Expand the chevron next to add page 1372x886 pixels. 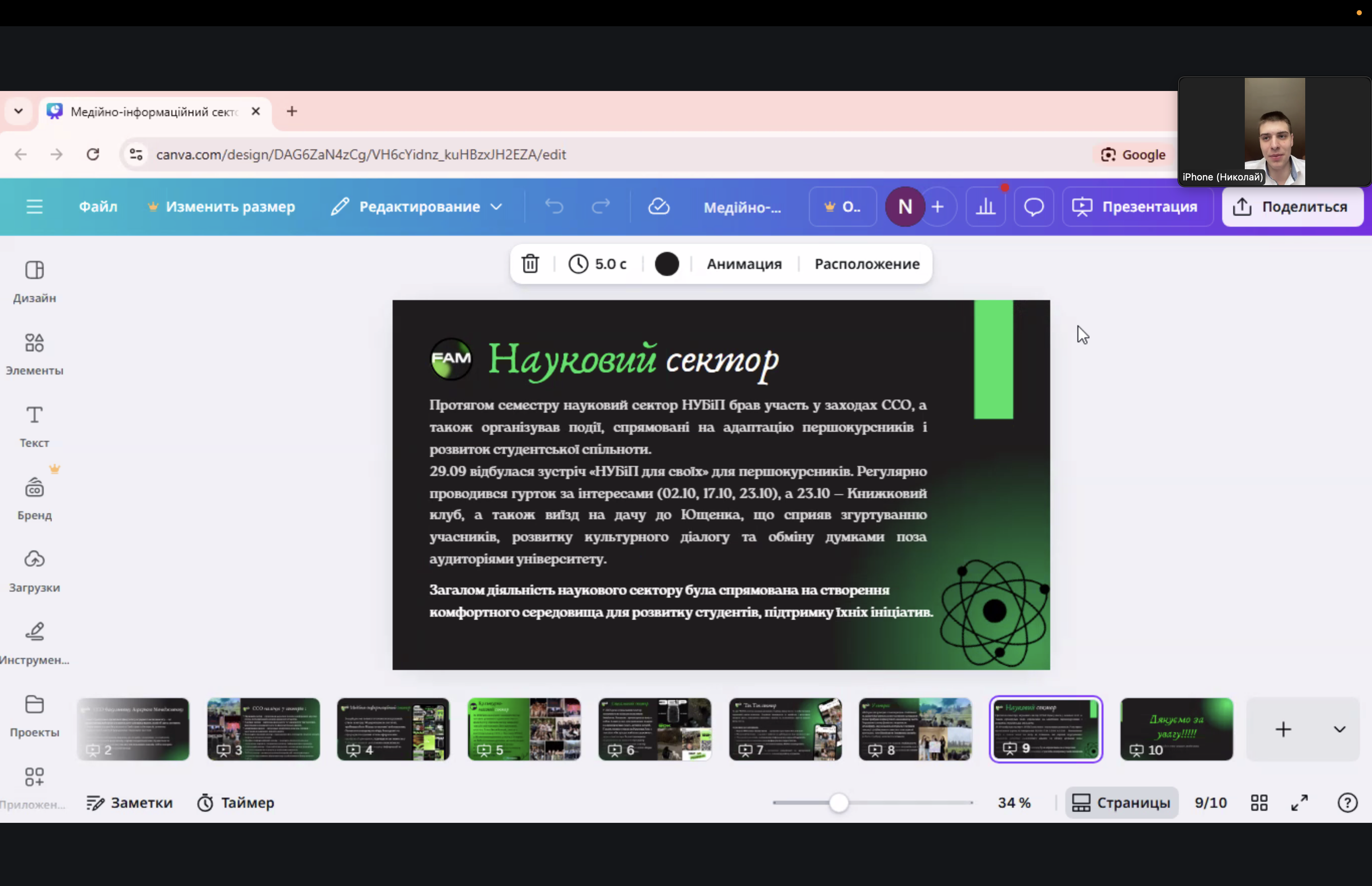click(x=1339, y=729)
